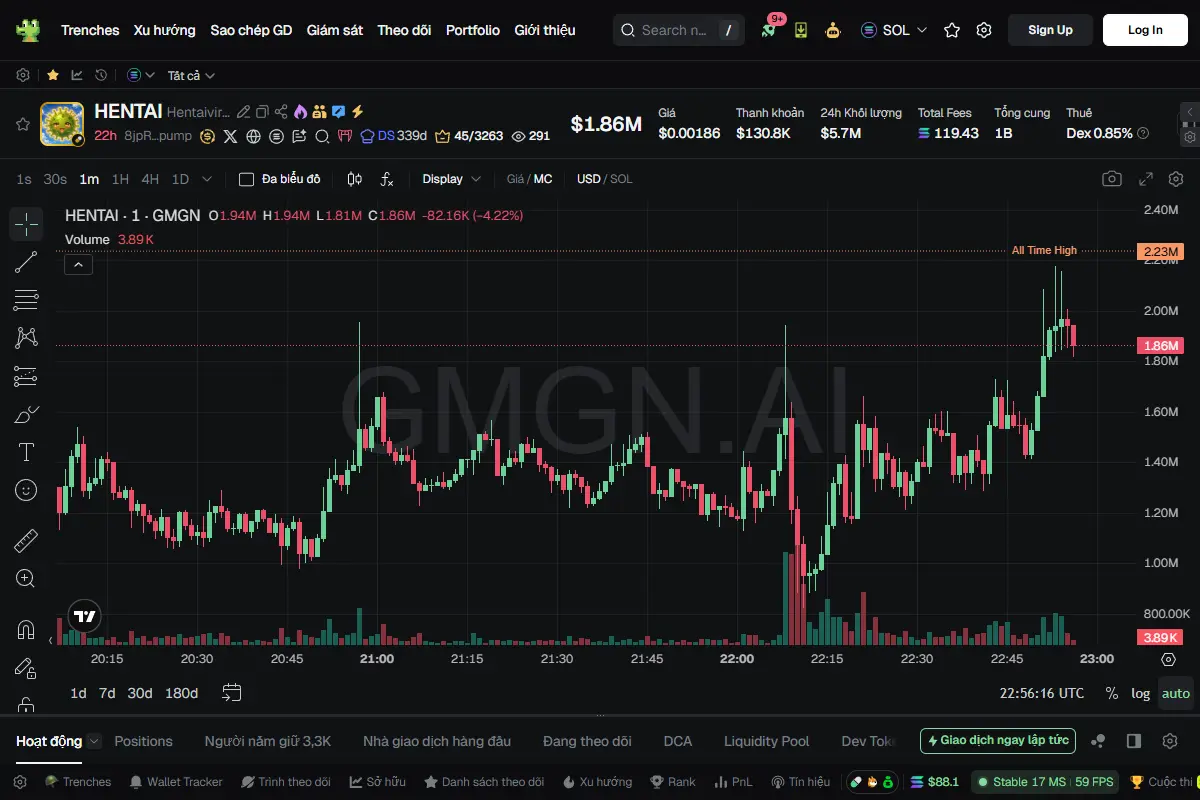Click the Log In button

pyautogui.click(x=1145, y=30)
